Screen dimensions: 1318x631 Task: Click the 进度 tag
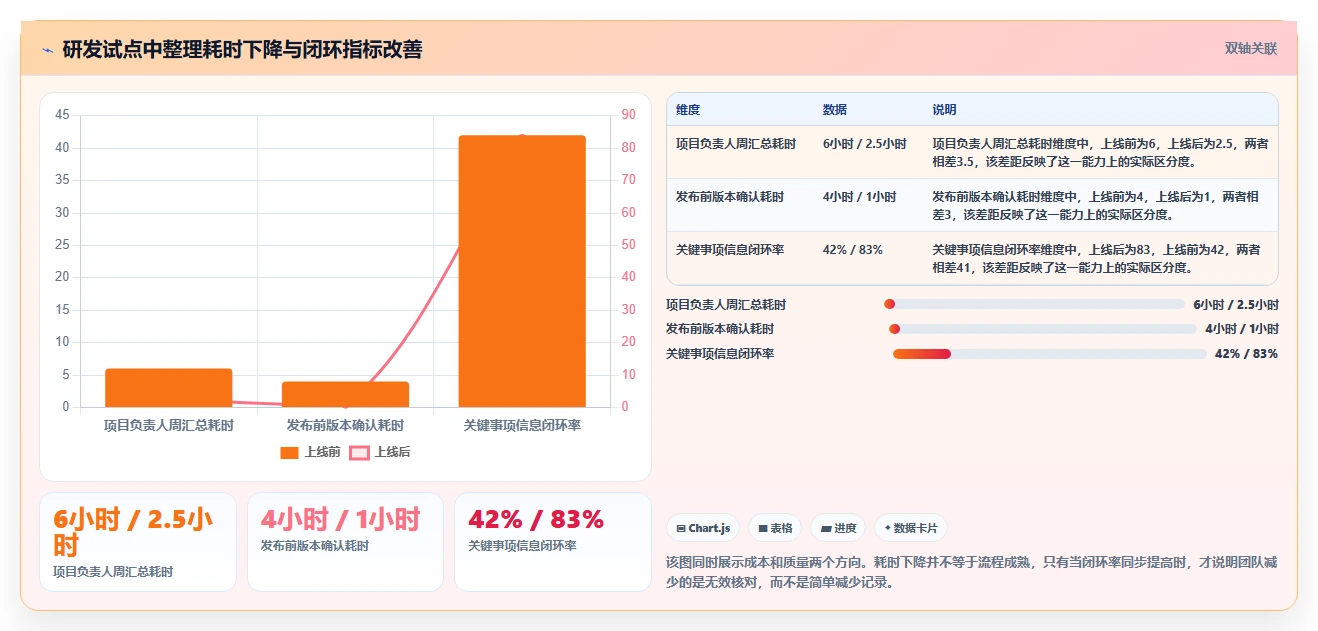click(x=838, y=528)
